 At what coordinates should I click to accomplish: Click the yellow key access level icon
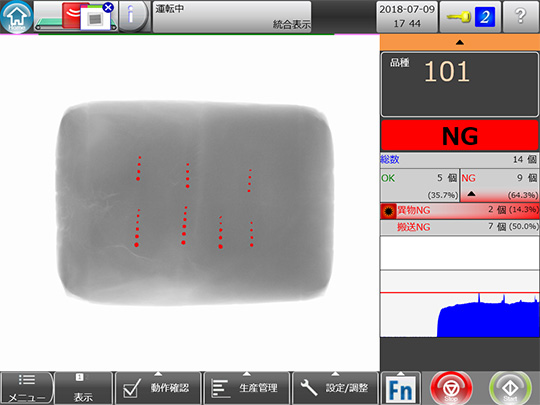(459, 17)
